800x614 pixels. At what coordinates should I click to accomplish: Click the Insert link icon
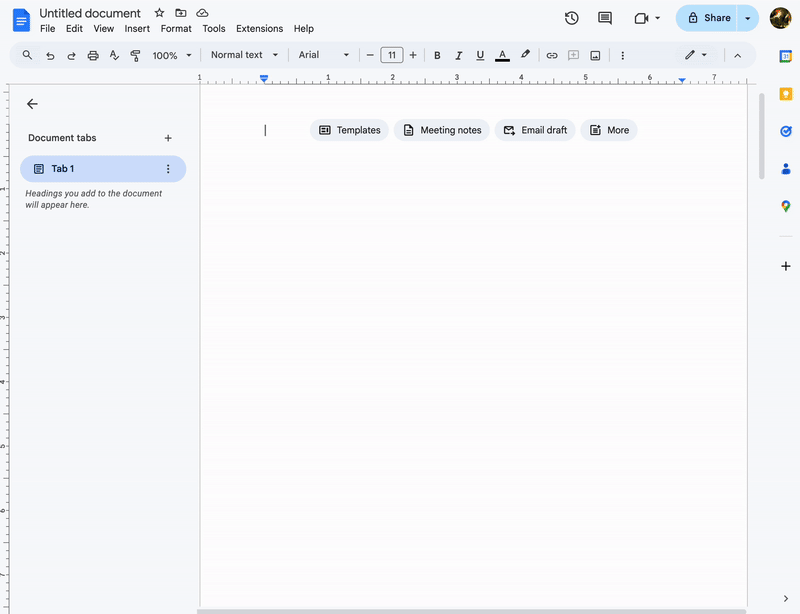(x=551, y=56)
